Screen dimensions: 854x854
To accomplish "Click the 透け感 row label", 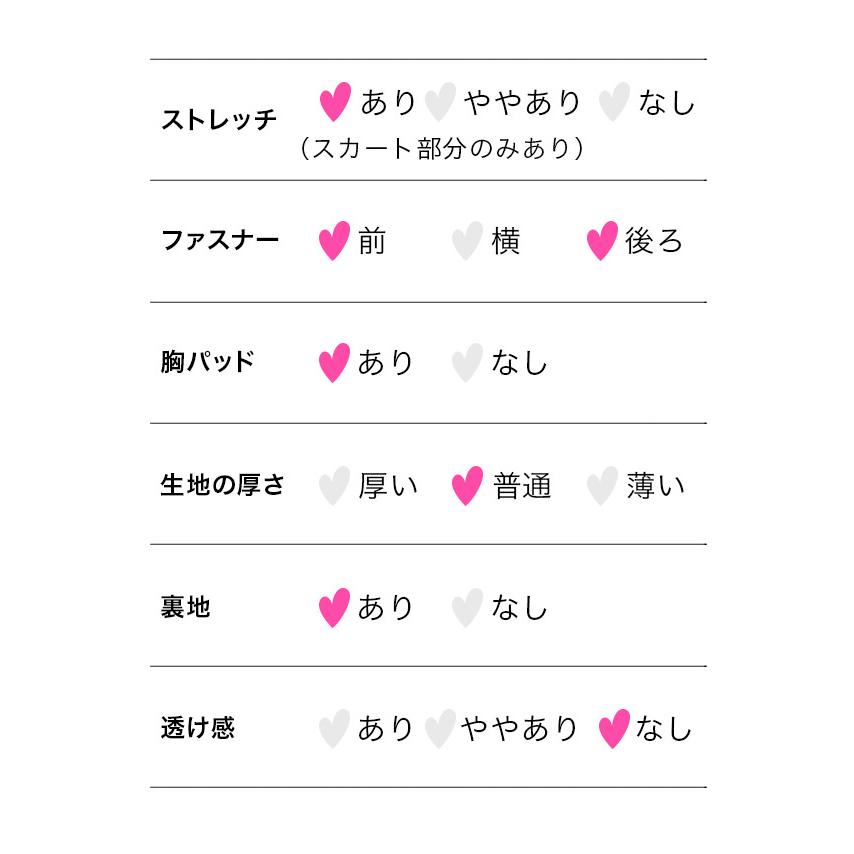I will 197,728.
